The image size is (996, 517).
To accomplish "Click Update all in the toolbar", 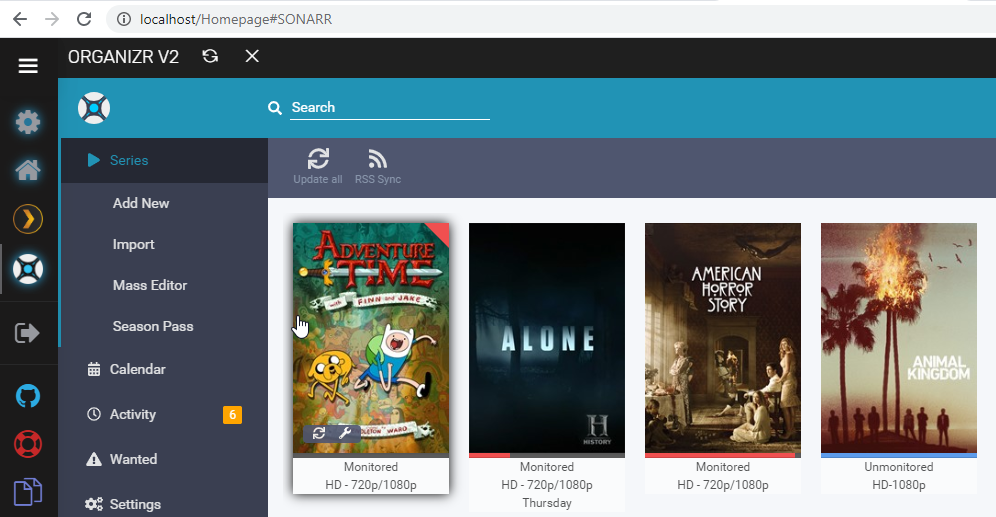I will point(318,166).
